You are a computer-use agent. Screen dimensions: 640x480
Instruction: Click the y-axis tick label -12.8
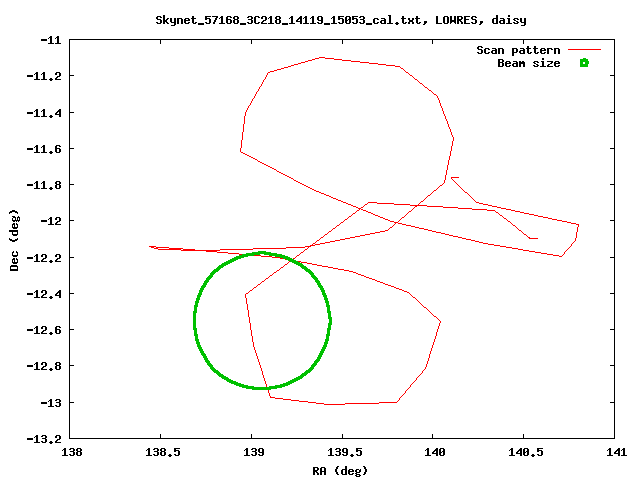[x=44, y=366]
